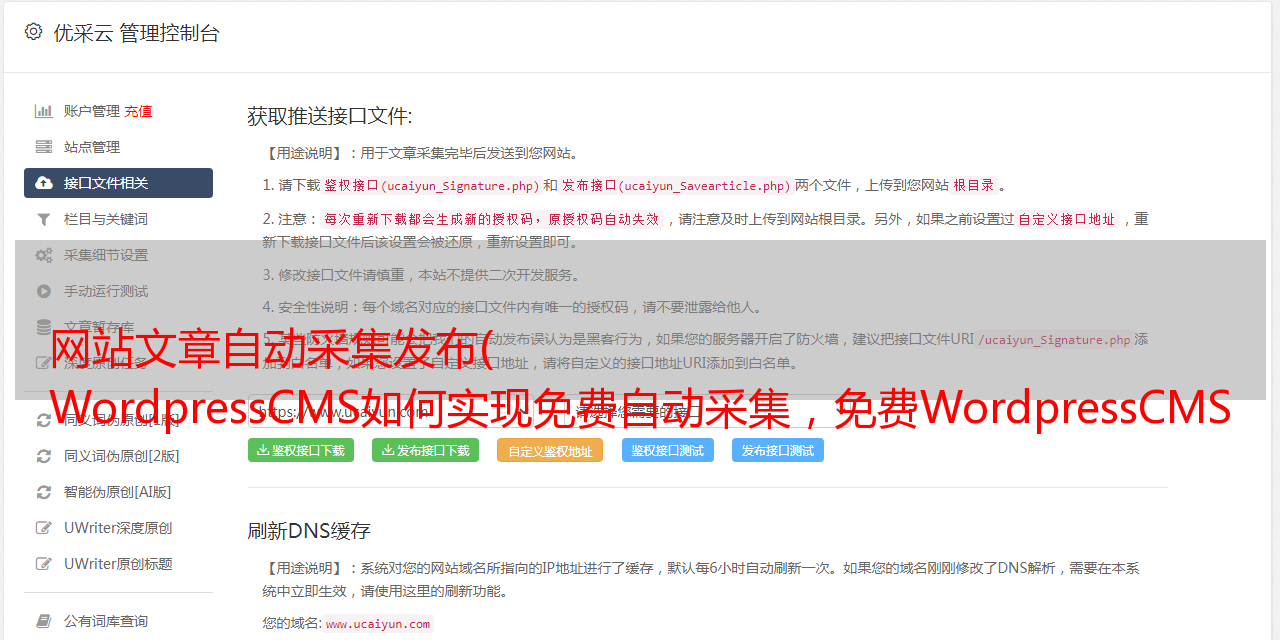Click the blue 发布接口测试 button
1280x640 pixels.
pos(778,450)
